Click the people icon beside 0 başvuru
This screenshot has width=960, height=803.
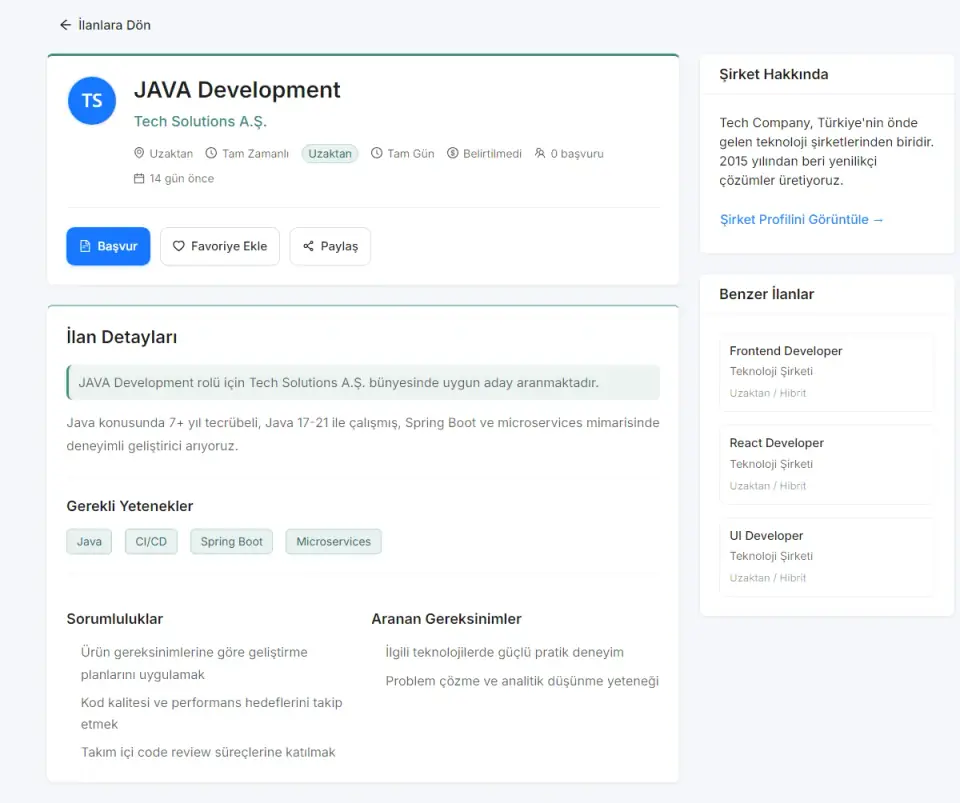click(x=539, y=153)
